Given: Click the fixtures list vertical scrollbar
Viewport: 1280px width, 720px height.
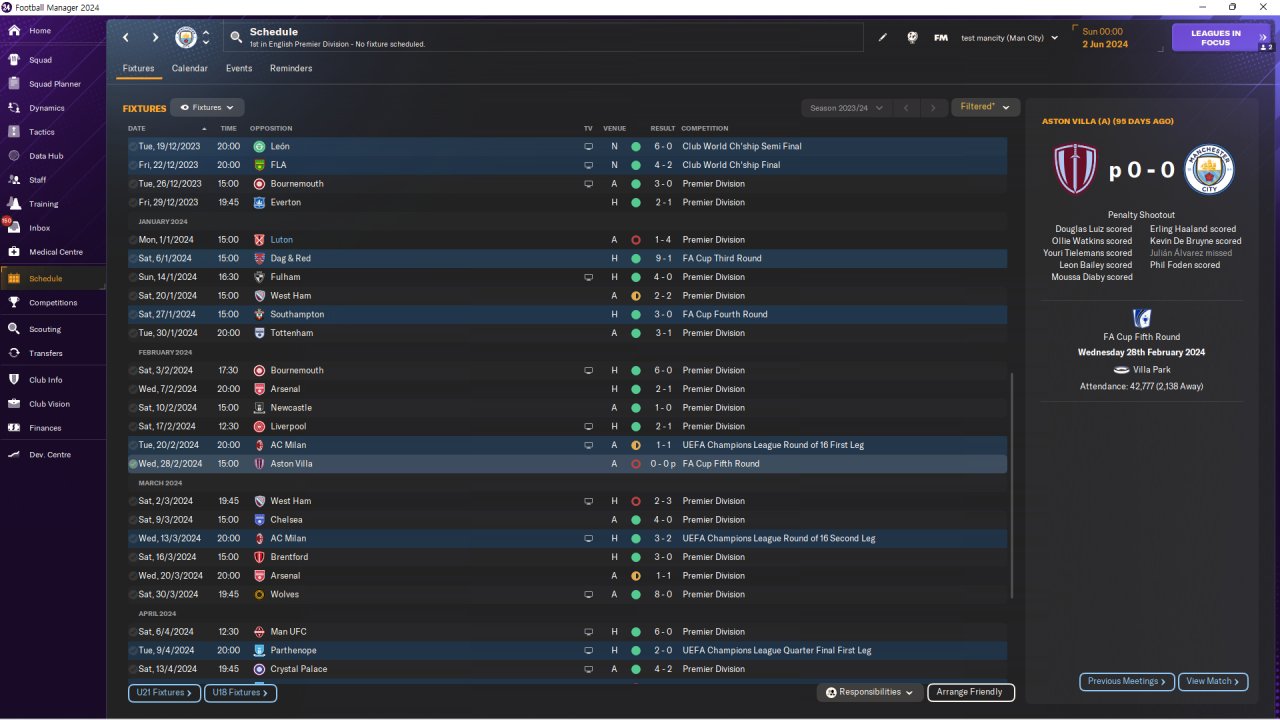Looking at the screenshot, I should tap(1013, 486).
